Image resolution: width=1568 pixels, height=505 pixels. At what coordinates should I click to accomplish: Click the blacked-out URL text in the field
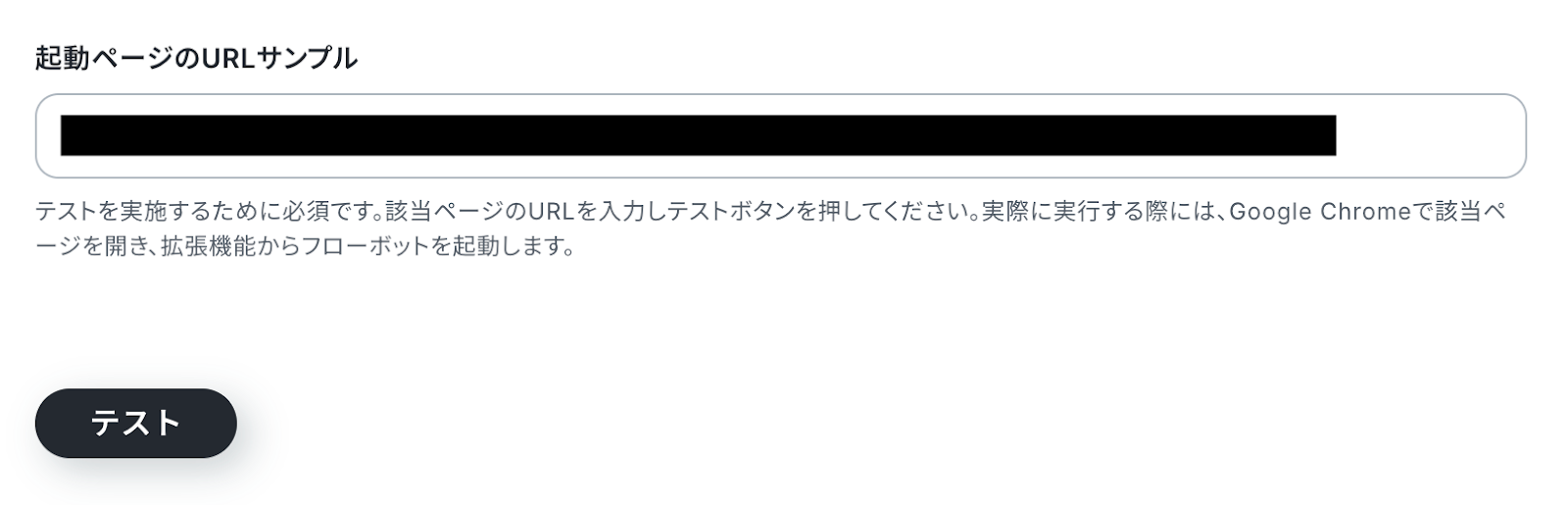pyautogui.click(x=698, y=135)
